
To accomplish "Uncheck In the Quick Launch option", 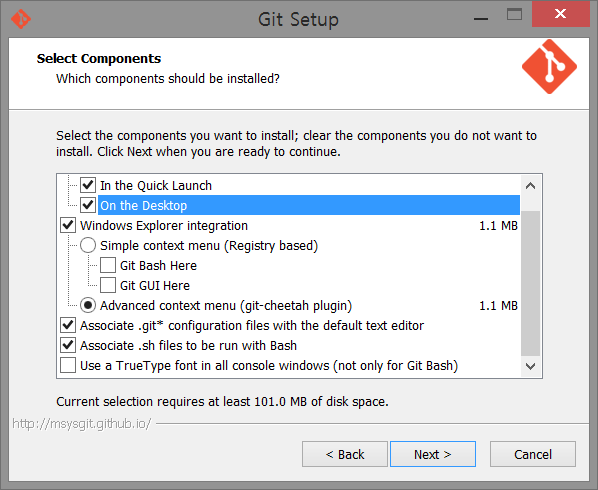I will point(88,185).
